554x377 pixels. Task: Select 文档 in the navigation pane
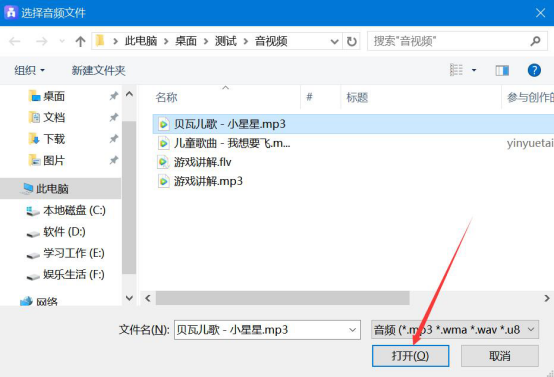pyautogui.click(x=54, y=117)
